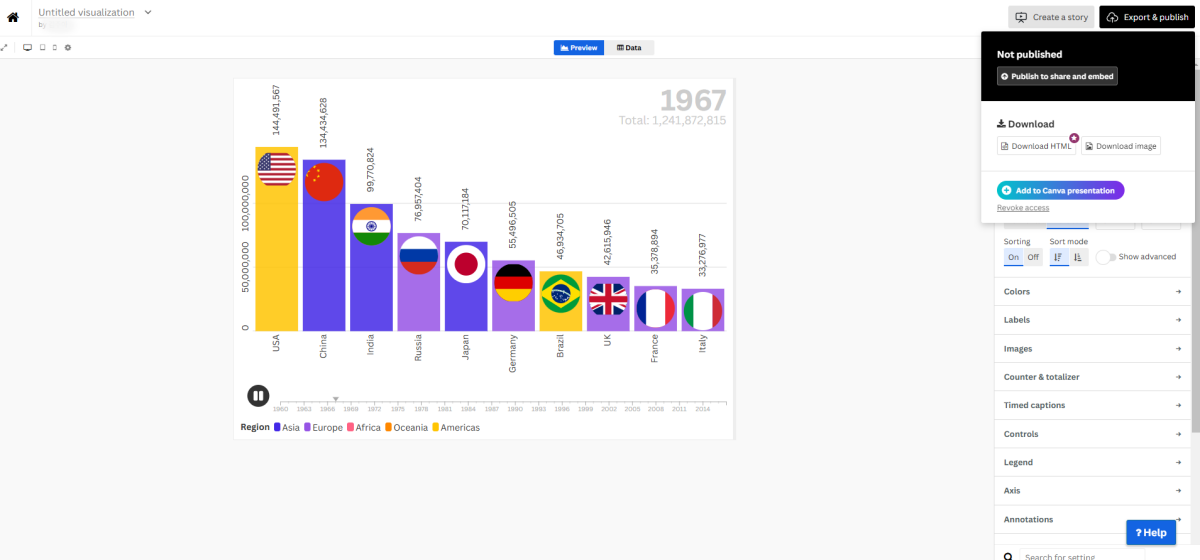1200x560 pixels.
Task: Expand the Colors settings section
Action: pyautogui.click(x=1093, y=292)
